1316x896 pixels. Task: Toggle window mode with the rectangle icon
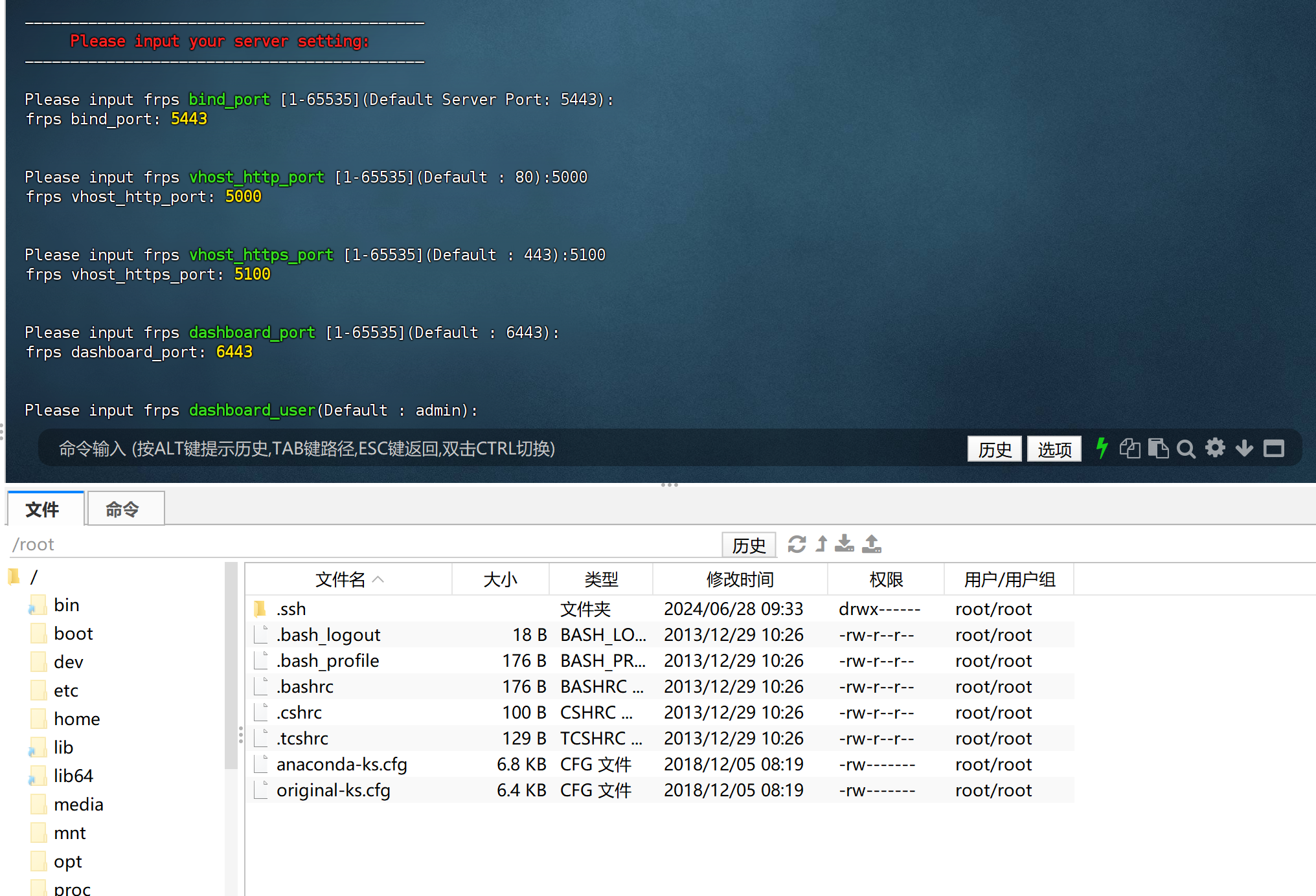(1273, 448)
